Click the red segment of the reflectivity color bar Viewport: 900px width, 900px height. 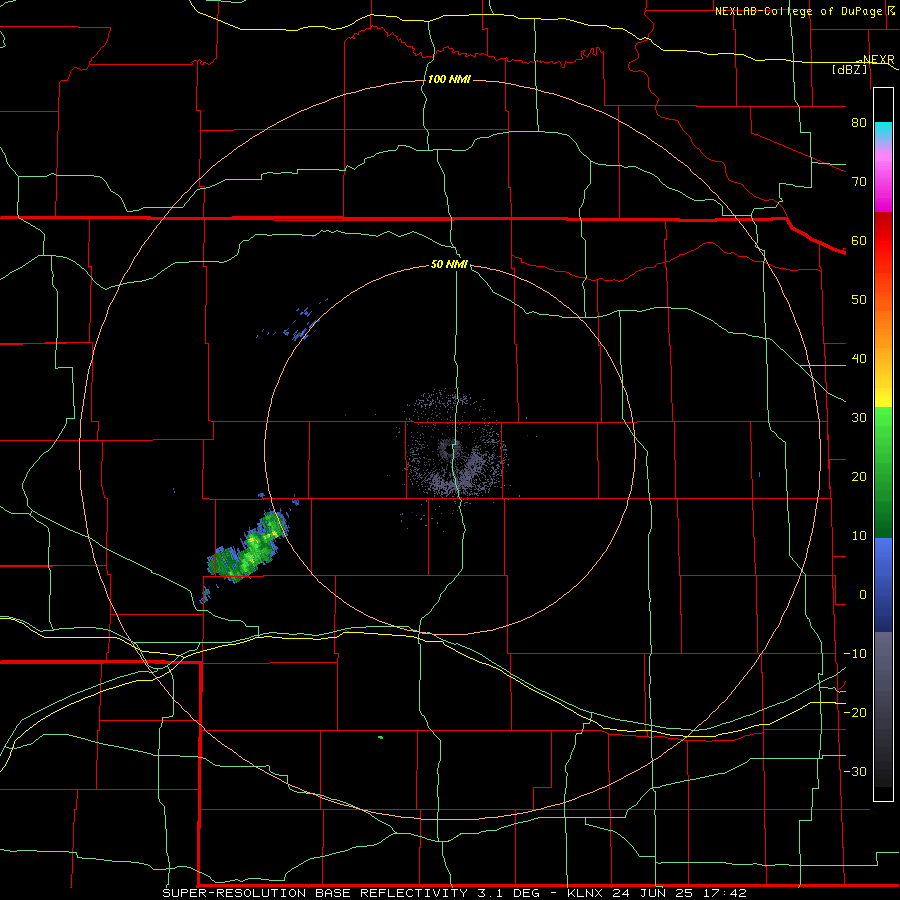(883, 242)
